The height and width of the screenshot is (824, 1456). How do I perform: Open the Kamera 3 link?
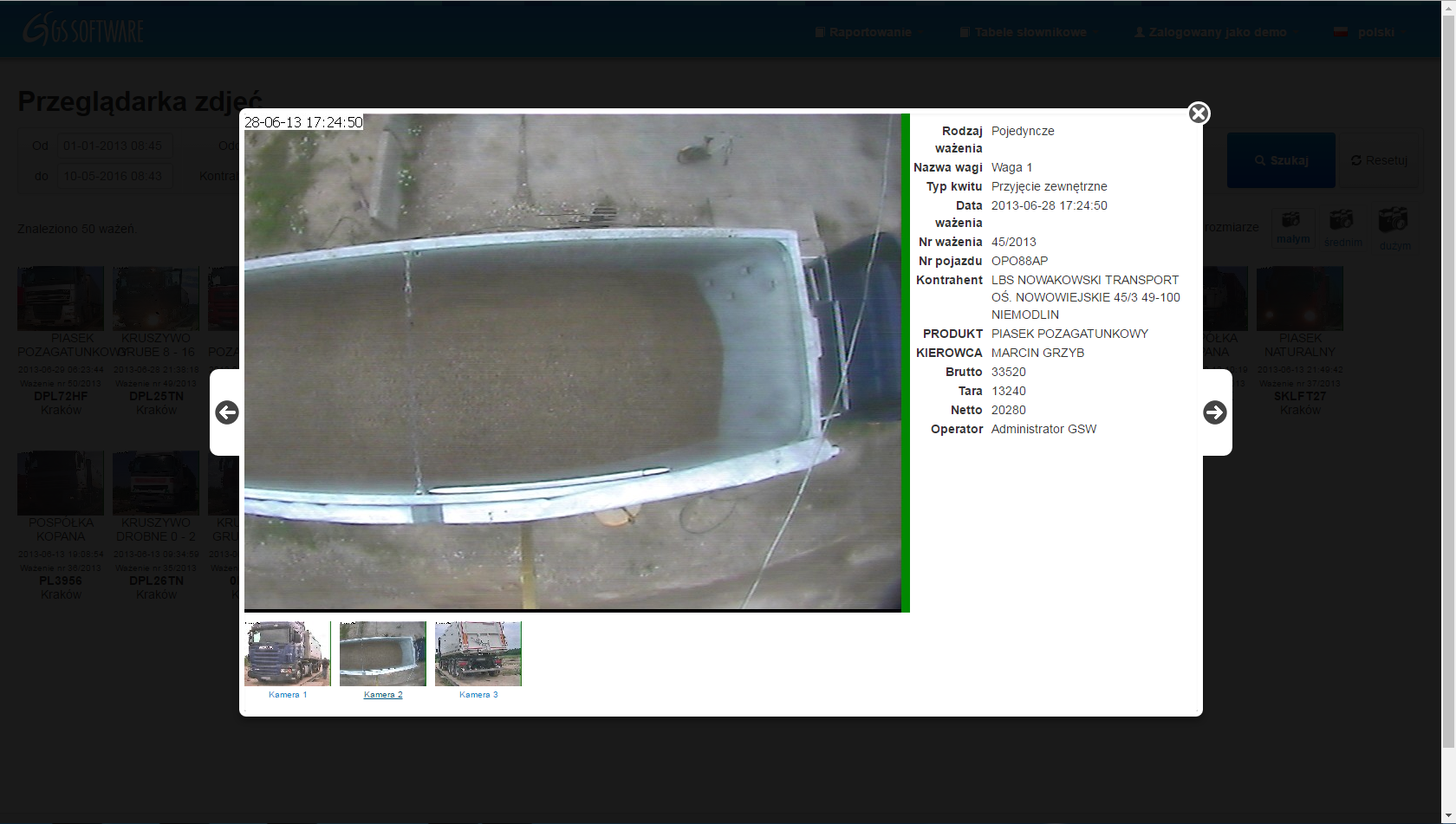click(478, 695)
